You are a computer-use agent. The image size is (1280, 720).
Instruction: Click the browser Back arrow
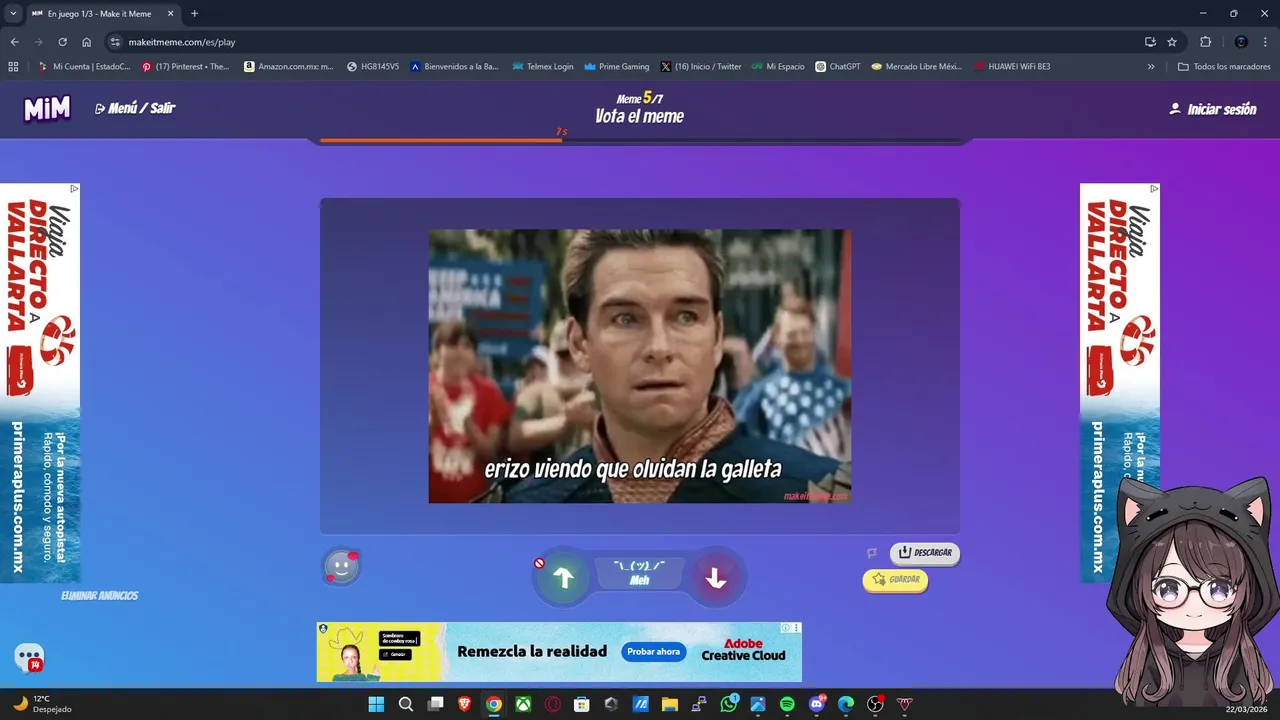[x=14, y=42]
